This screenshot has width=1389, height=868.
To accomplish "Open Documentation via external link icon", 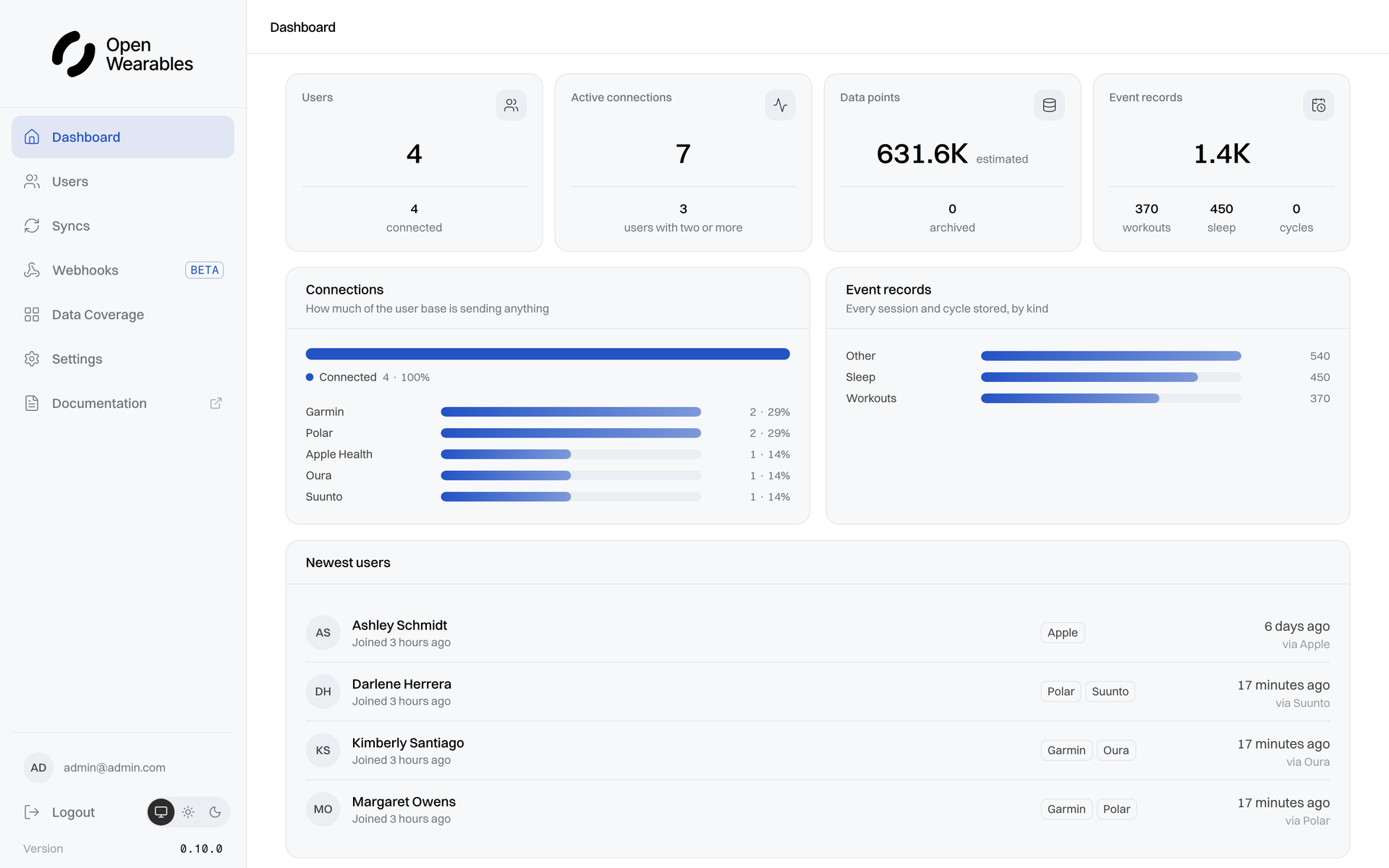I will (x=216, y=404).
